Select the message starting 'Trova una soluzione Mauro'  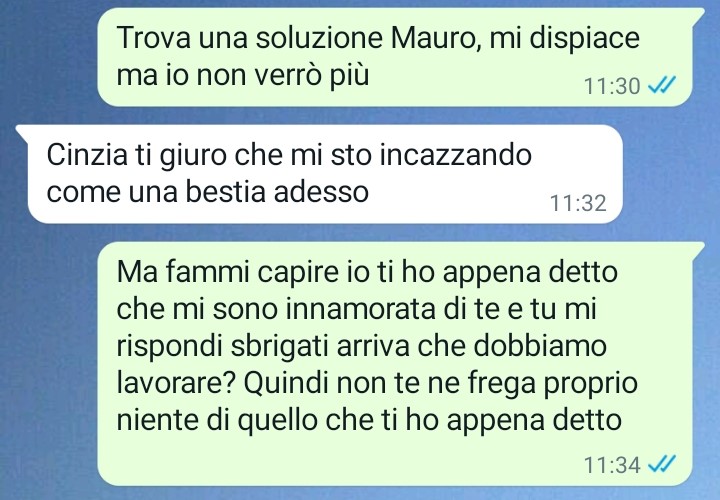(395, 57)
